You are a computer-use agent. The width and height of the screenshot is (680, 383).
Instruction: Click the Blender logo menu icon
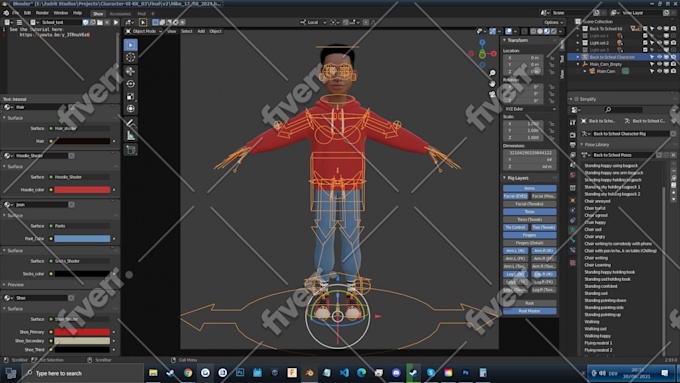click(x=6, y=13)
